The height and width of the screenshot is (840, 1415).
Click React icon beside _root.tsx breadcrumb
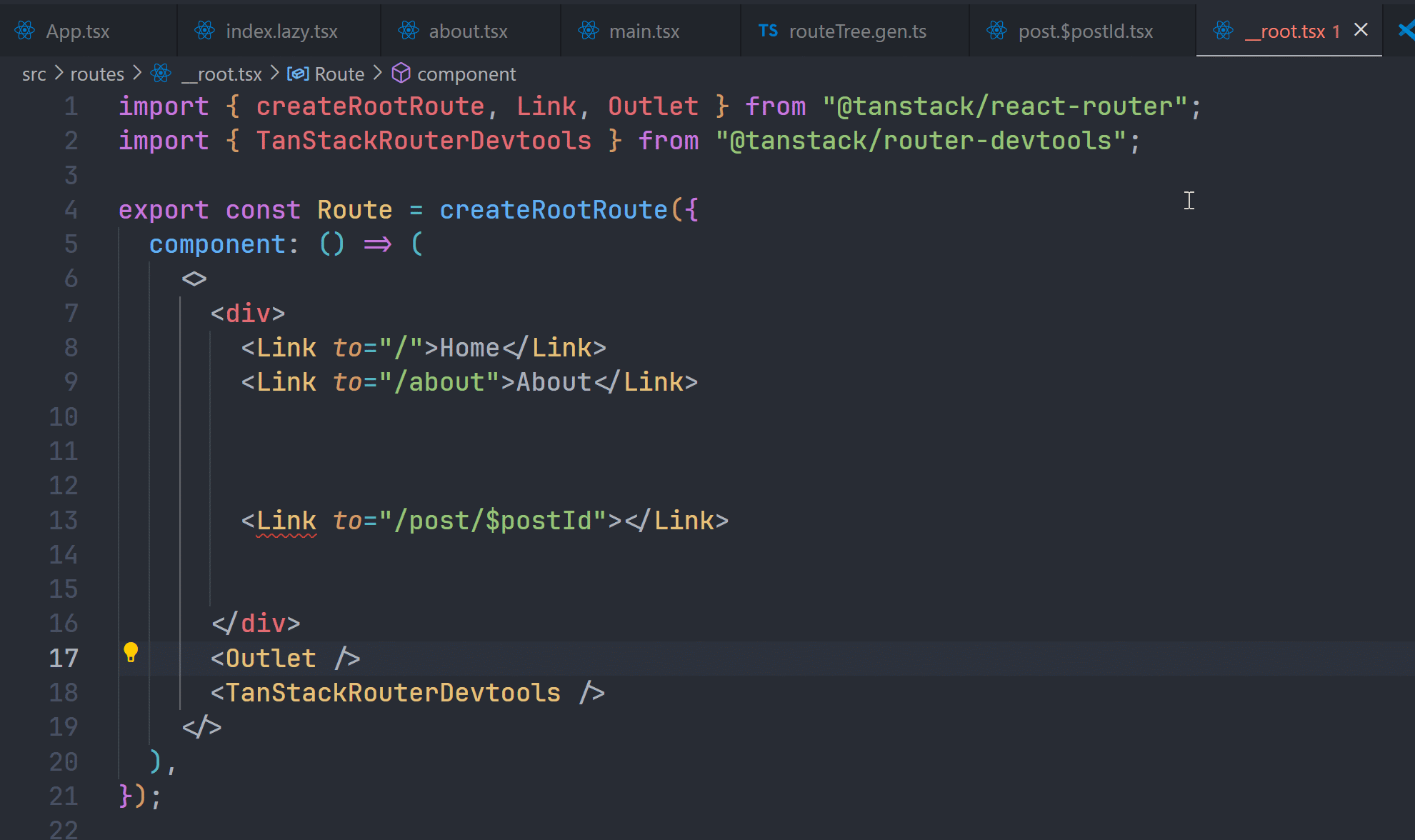(x=161, y=74)
